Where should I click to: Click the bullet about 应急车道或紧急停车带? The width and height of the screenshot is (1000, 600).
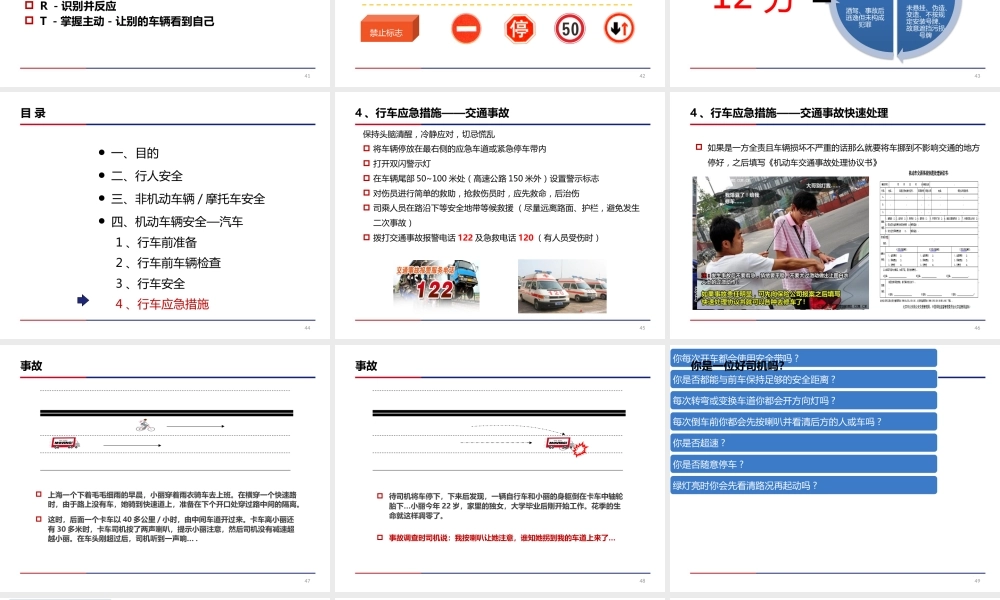459,149
